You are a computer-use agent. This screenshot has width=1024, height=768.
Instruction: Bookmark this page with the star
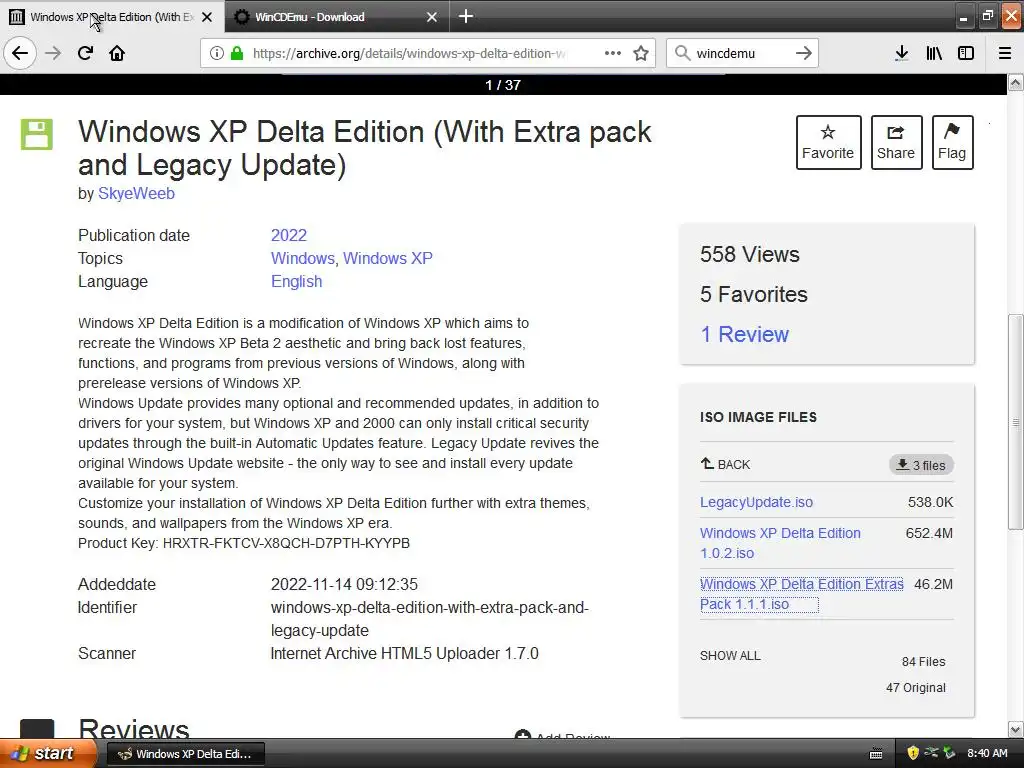point(641,53)
